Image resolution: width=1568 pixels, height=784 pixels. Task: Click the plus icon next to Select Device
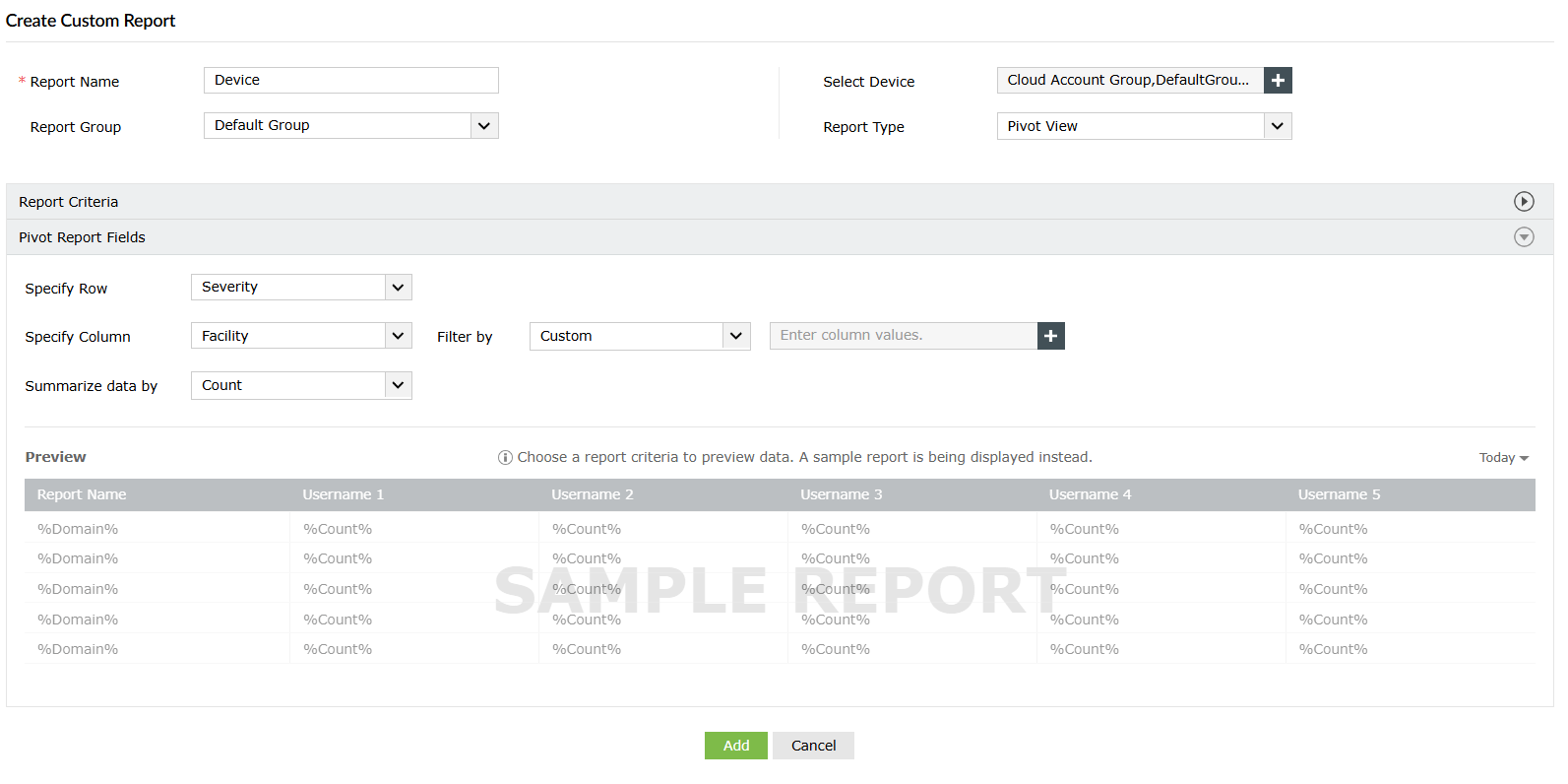[x=1278, y=81]
